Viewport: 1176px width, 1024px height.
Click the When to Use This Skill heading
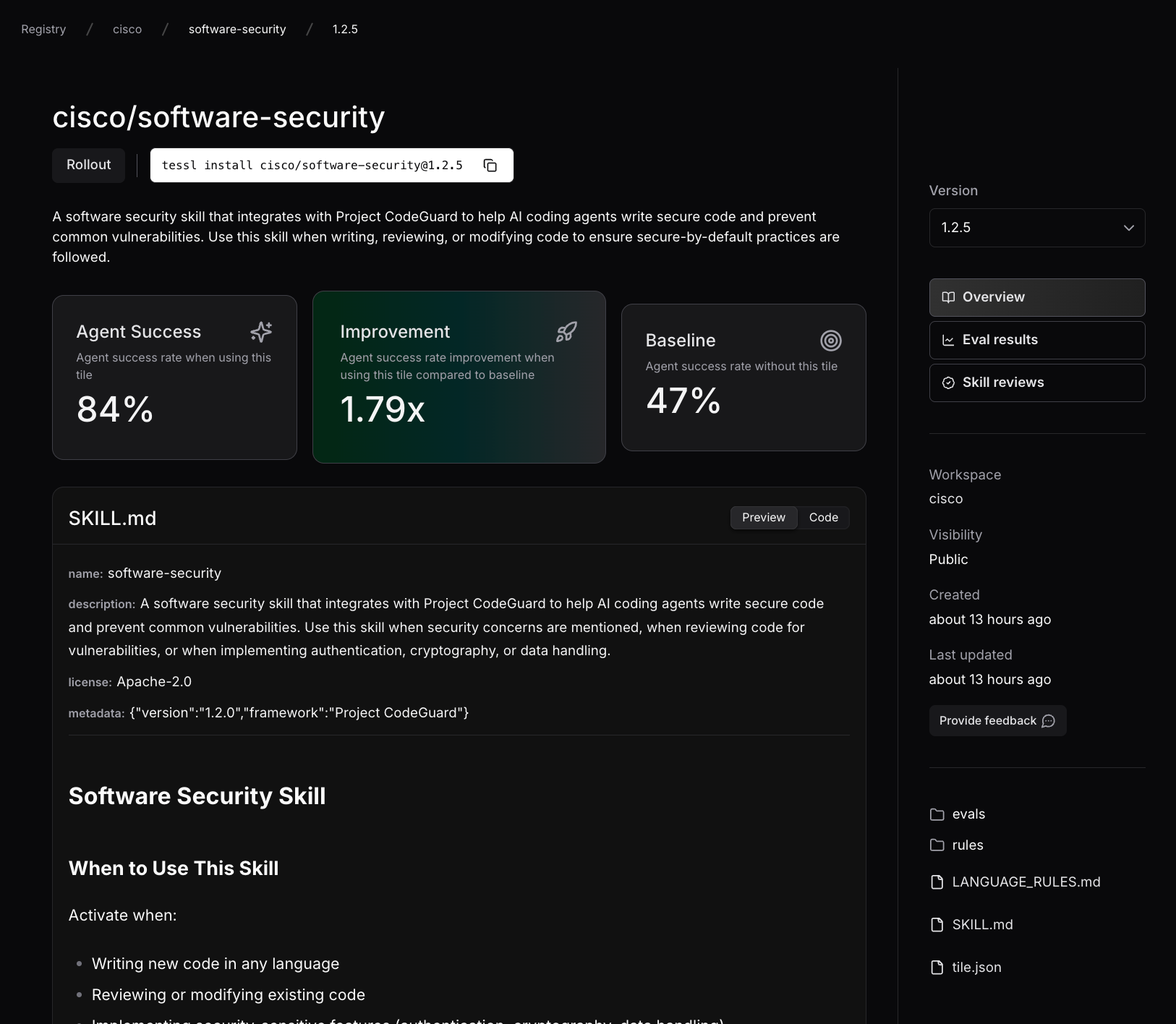click(174, 869)
